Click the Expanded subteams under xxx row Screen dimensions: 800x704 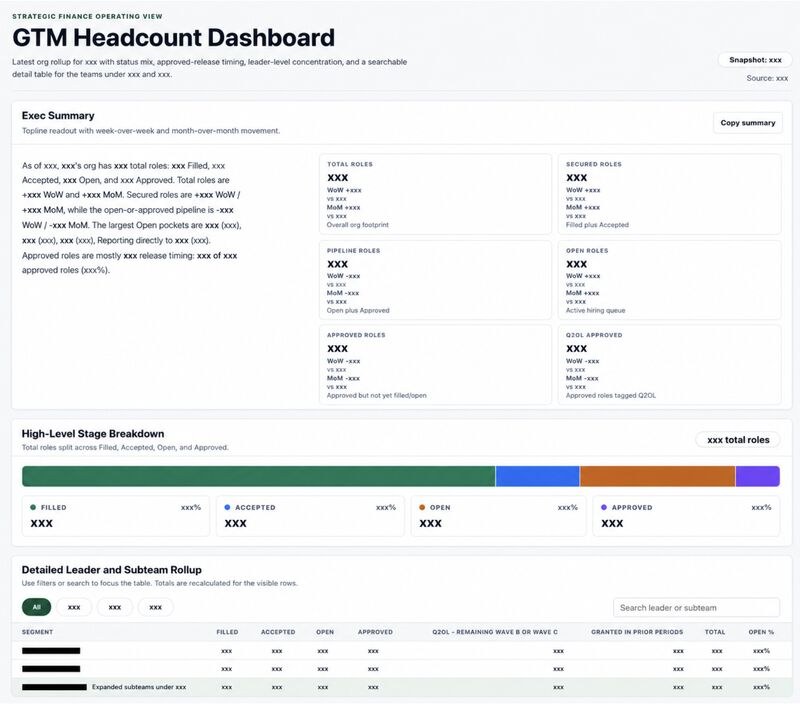[x=402, y=687]
